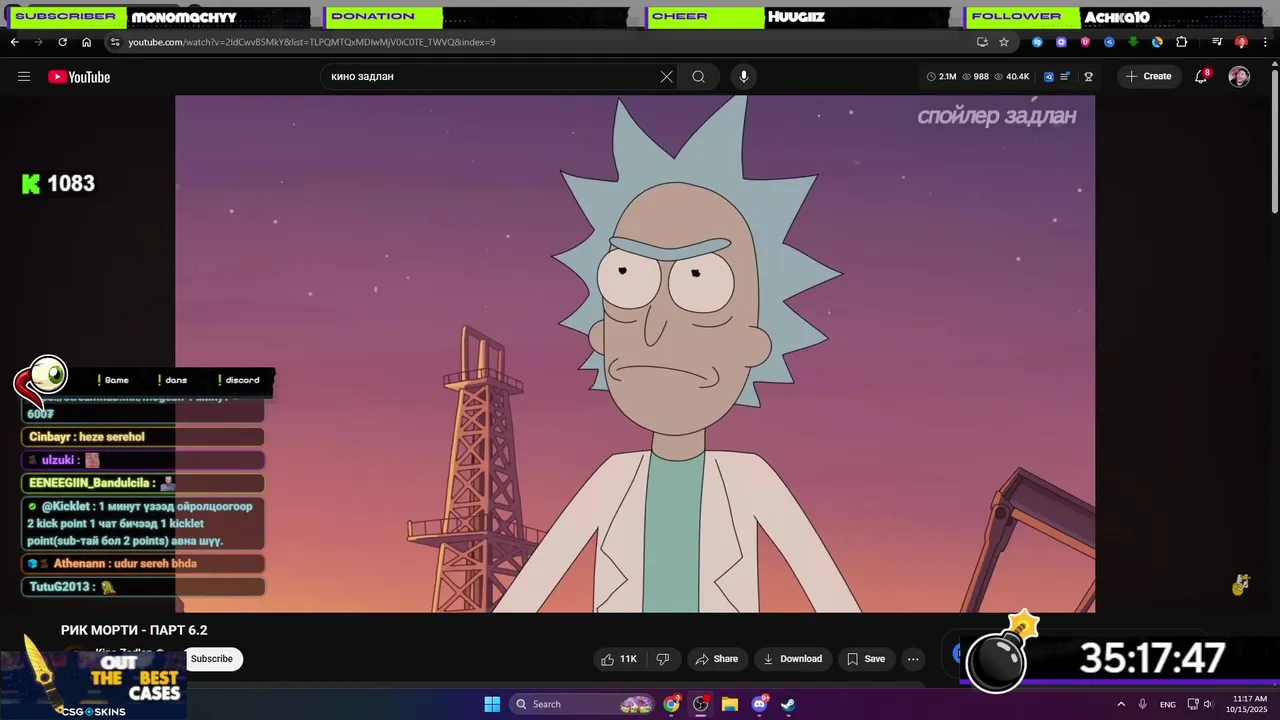Click the !game command label
1280x720 pixels.
click(113, 380)
